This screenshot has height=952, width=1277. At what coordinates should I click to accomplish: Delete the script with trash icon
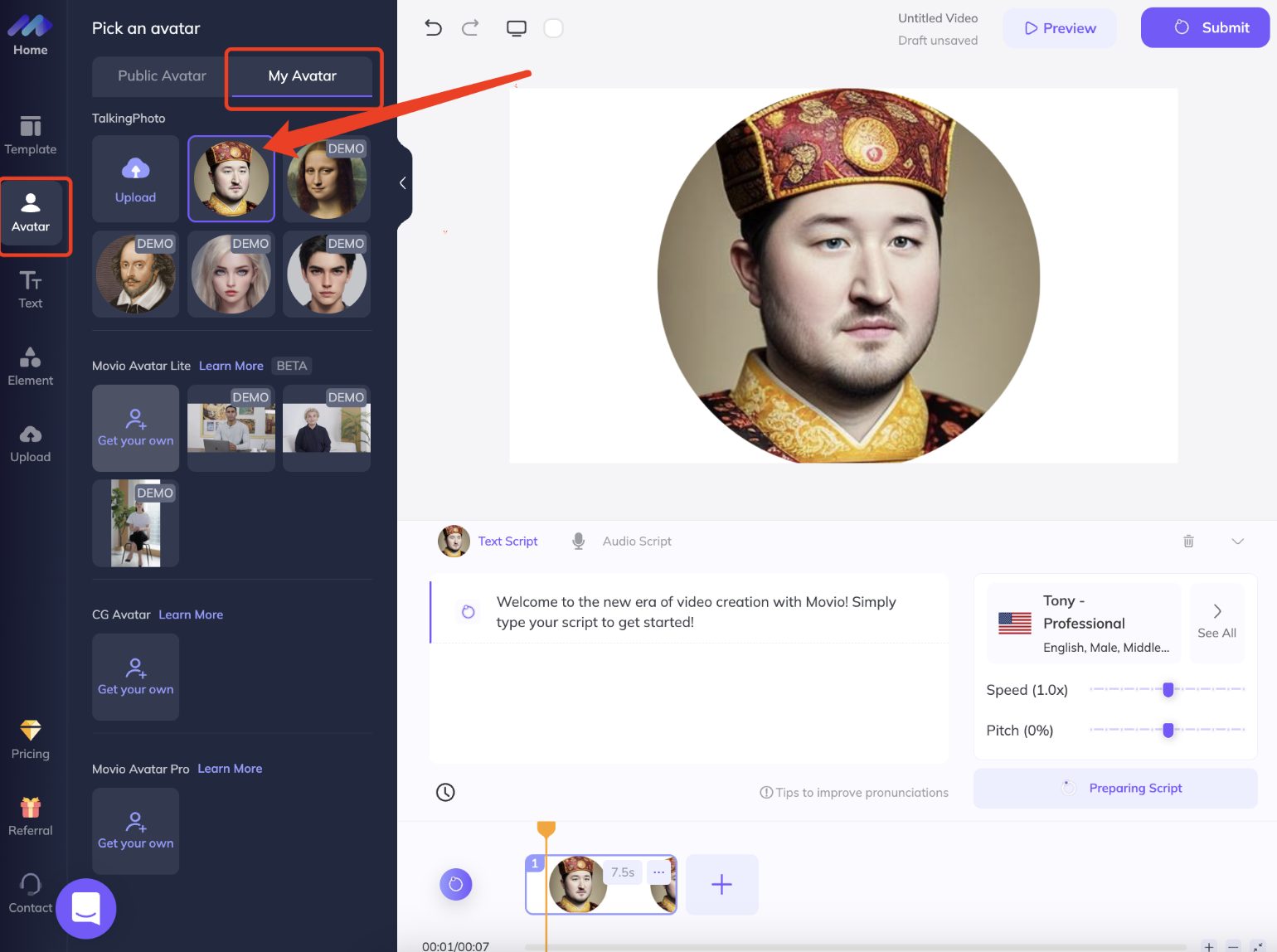point(1188,541)
